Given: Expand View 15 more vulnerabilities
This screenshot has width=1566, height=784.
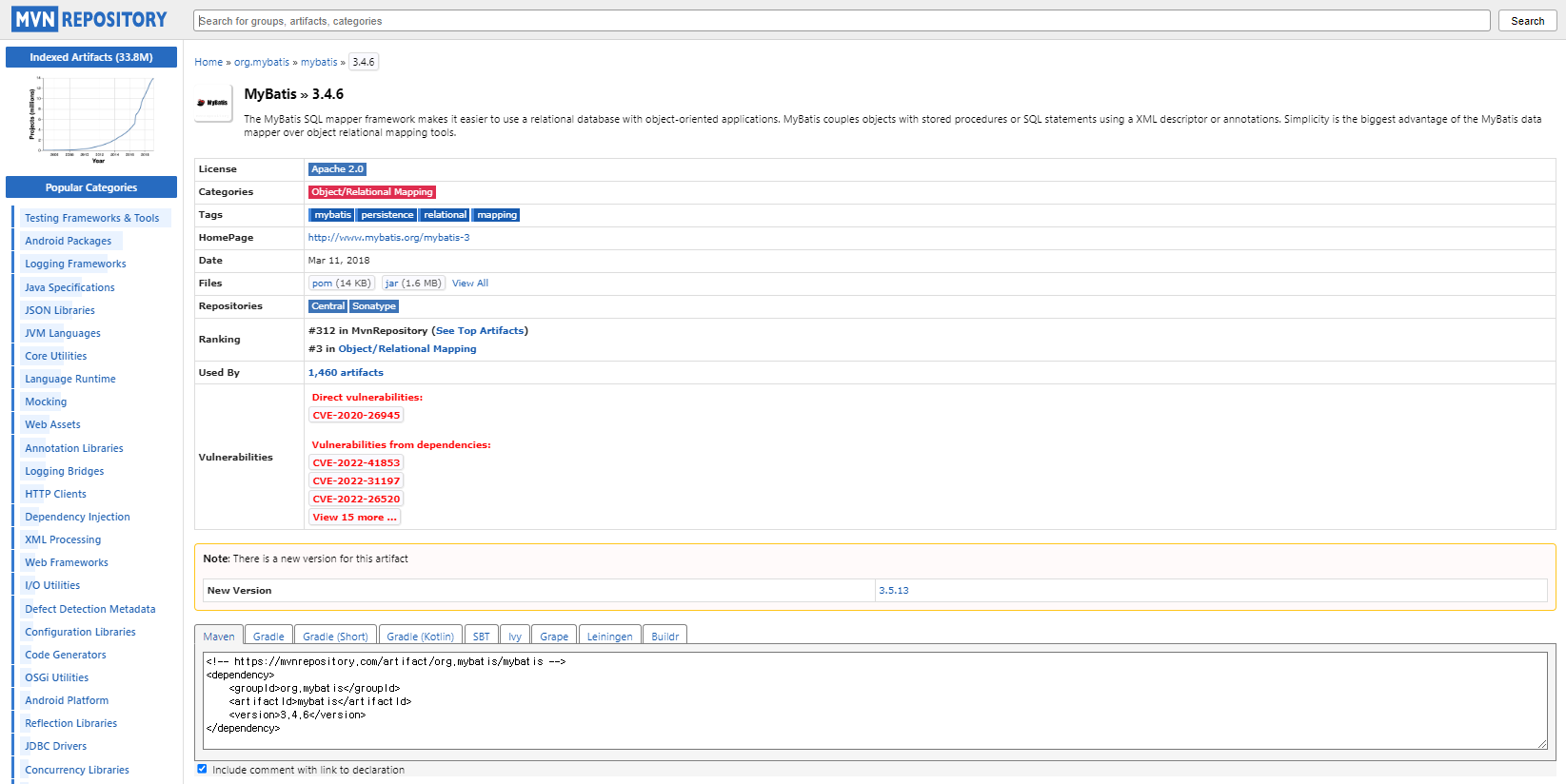Looking at the screenshot, I should (x=354, y=518).
